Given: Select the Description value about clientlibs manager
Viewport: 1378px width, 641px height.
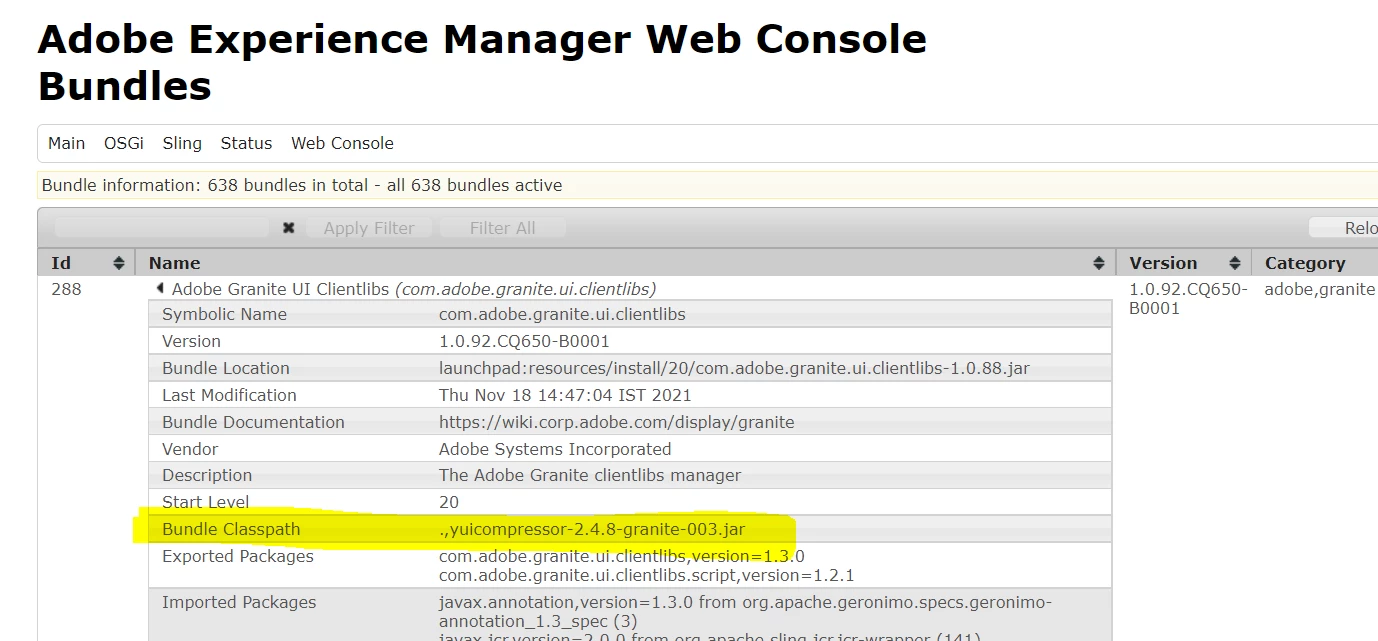Looking at the screenshot, I should pos(590,475).
